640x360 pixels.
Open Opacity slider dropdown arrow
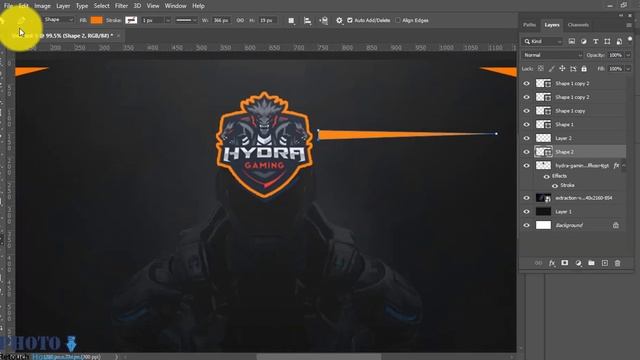click(628, 55)
